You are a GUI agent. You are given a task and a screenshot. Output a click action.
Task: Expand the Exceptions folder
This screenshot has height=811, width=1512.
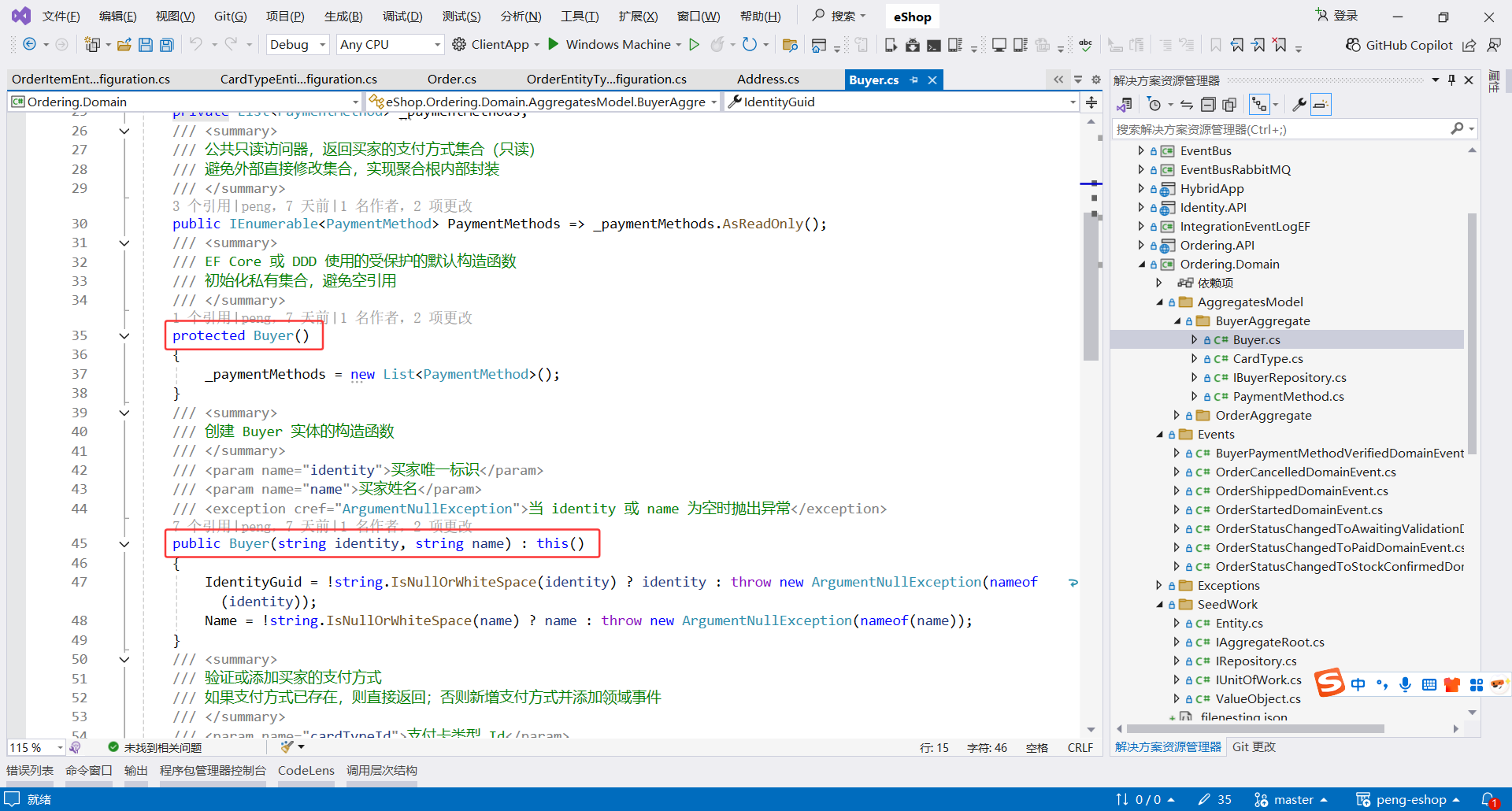coord(1159,586)
